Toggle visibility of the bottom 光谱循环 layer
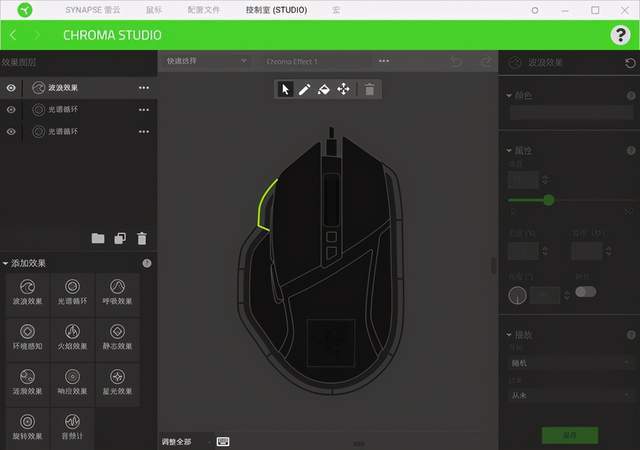The image size is (640, 450). 11,131
